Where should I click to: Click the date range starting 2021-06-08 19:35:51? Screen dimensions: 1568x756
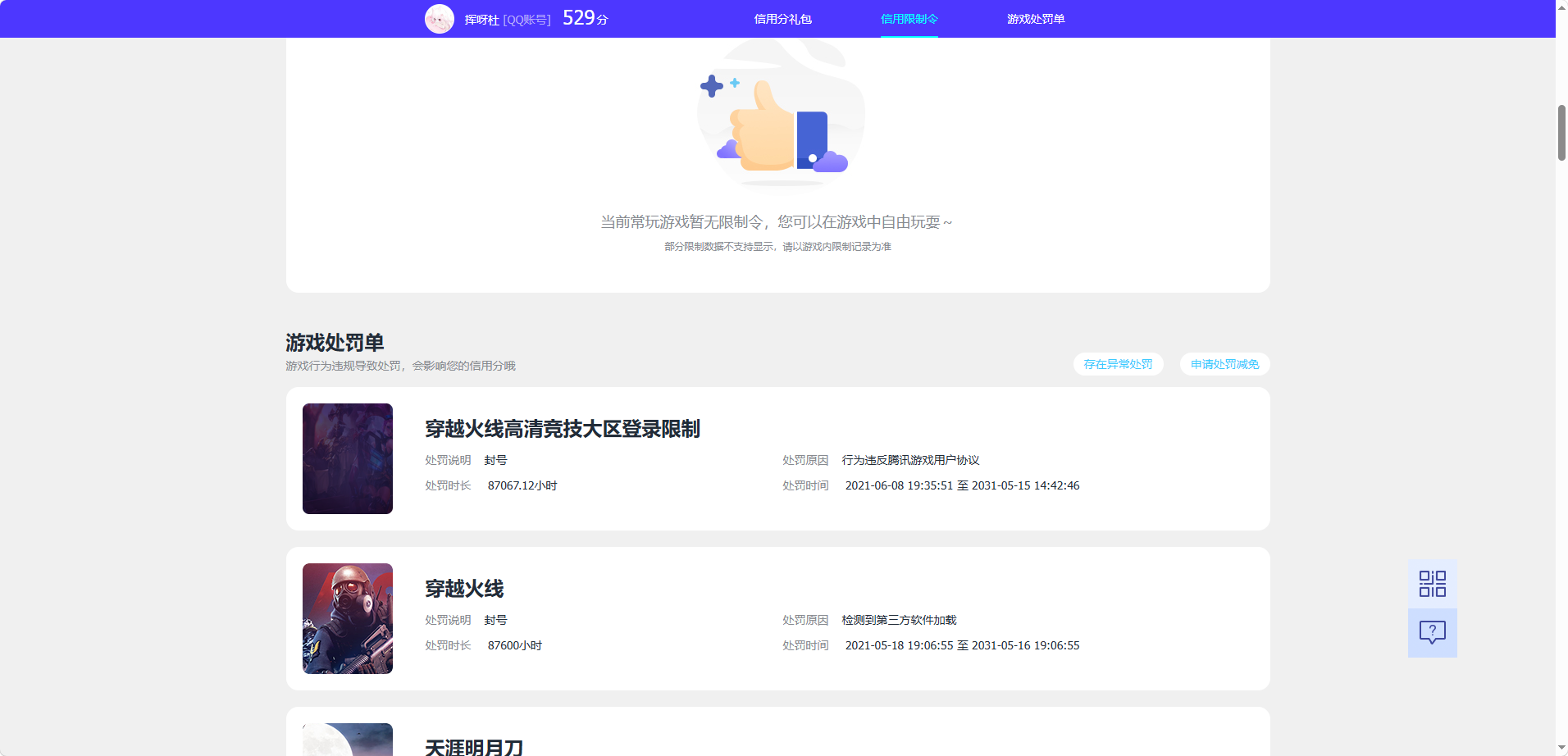[962, 485]
